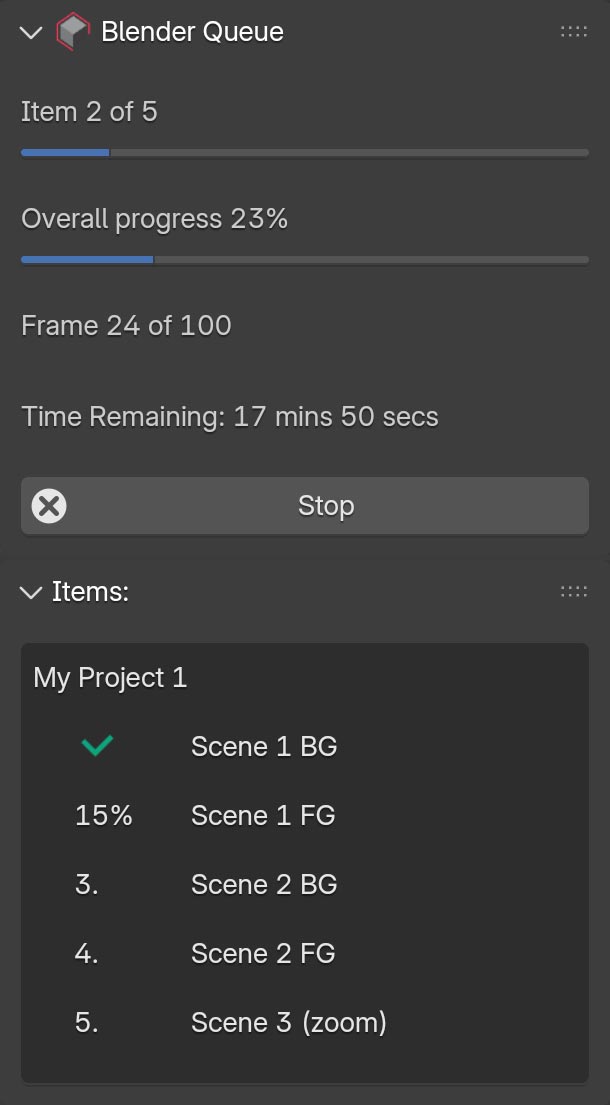Click the Overall progress bar
610x1105 pixels.
point(304,260)
